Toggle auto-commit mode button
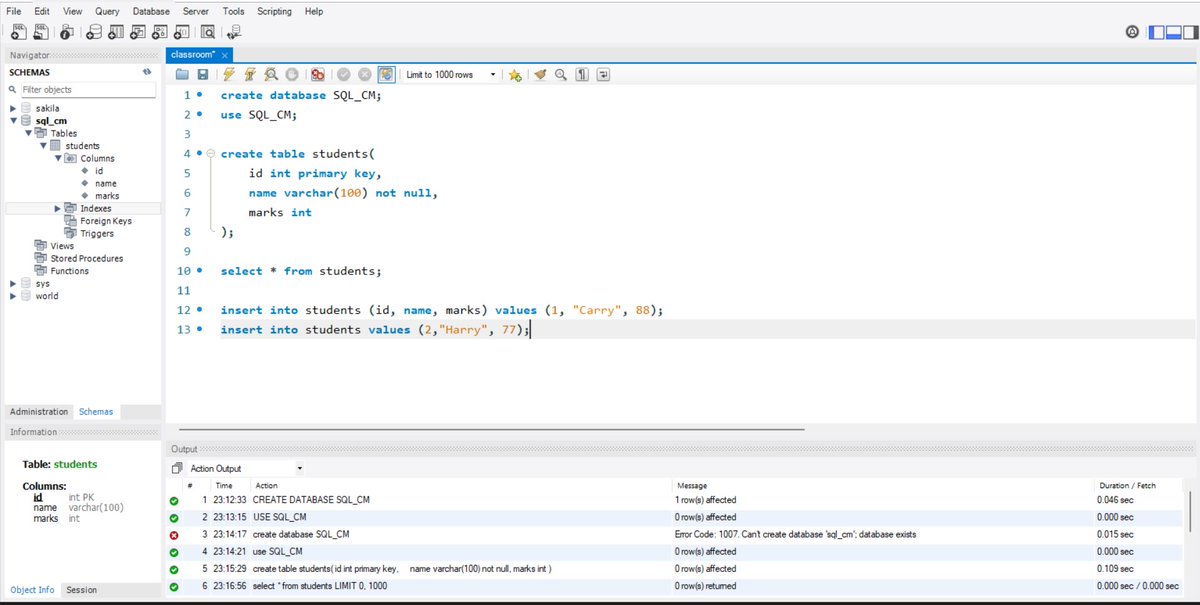 tap(385, 75)
